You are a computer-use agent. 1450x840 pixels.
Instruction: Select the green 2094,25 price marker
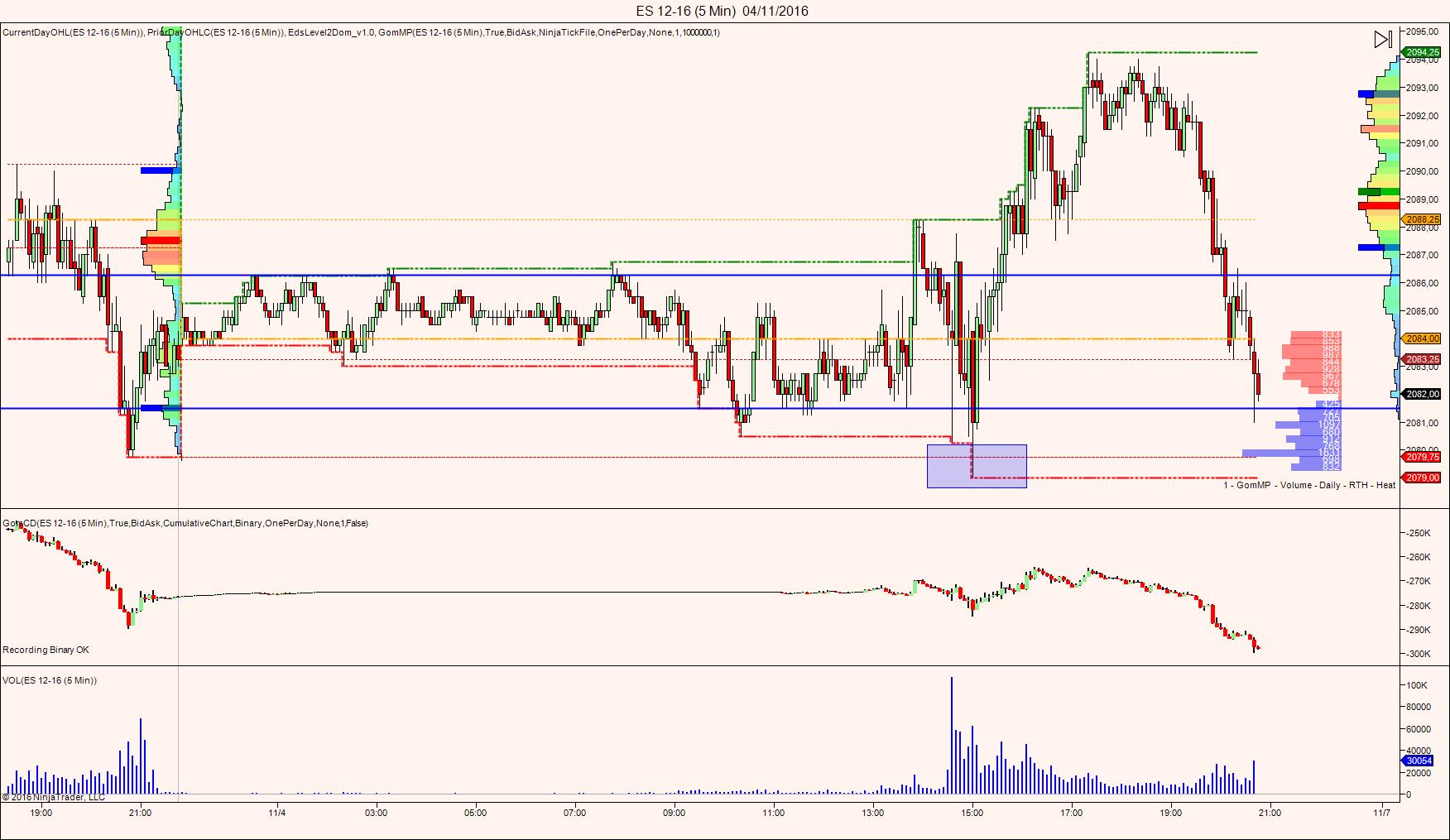click(x=1422, y=52)
